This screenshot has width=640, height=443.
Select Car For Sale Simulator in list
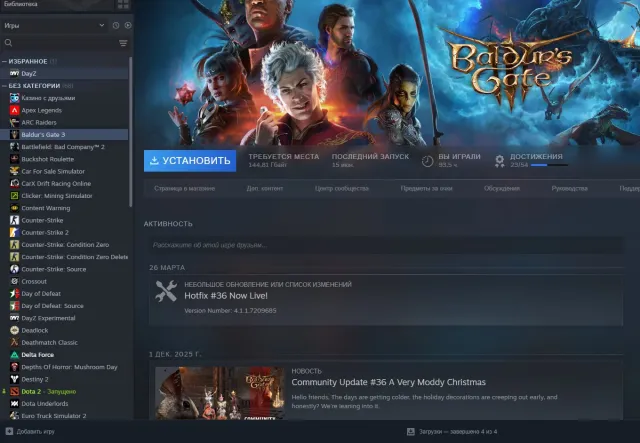[64, 171]
